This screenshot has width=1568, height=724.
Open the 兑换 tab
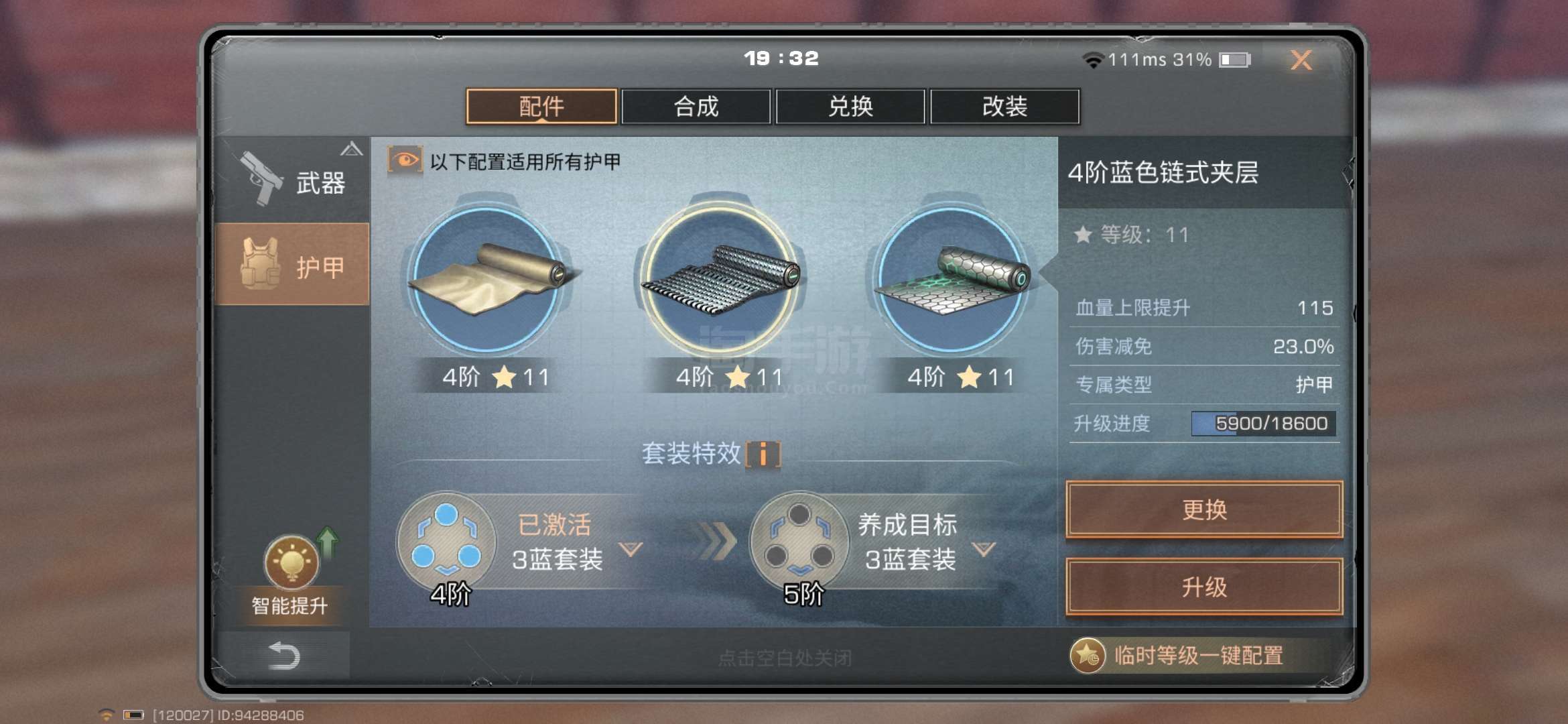[x=850, y=107]
